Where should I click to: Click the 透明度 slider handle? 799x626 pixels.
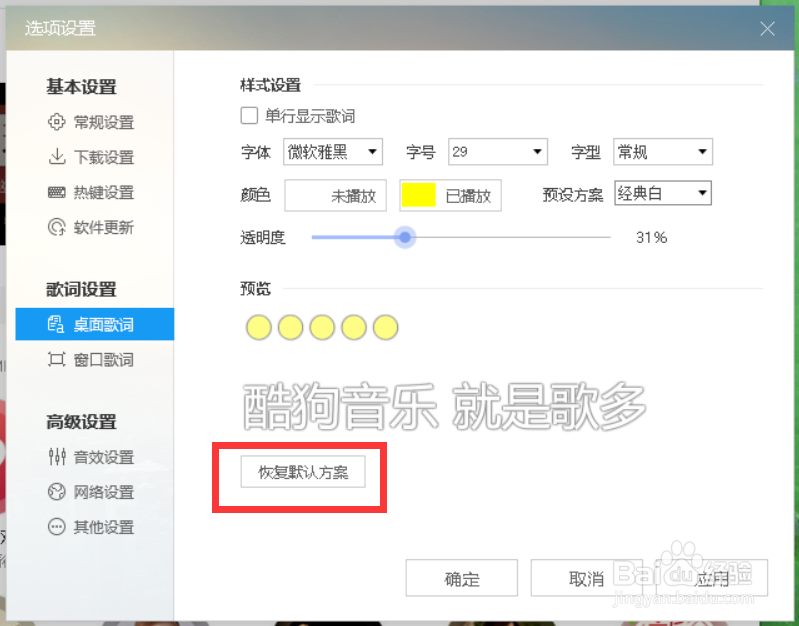coord(405,237)
